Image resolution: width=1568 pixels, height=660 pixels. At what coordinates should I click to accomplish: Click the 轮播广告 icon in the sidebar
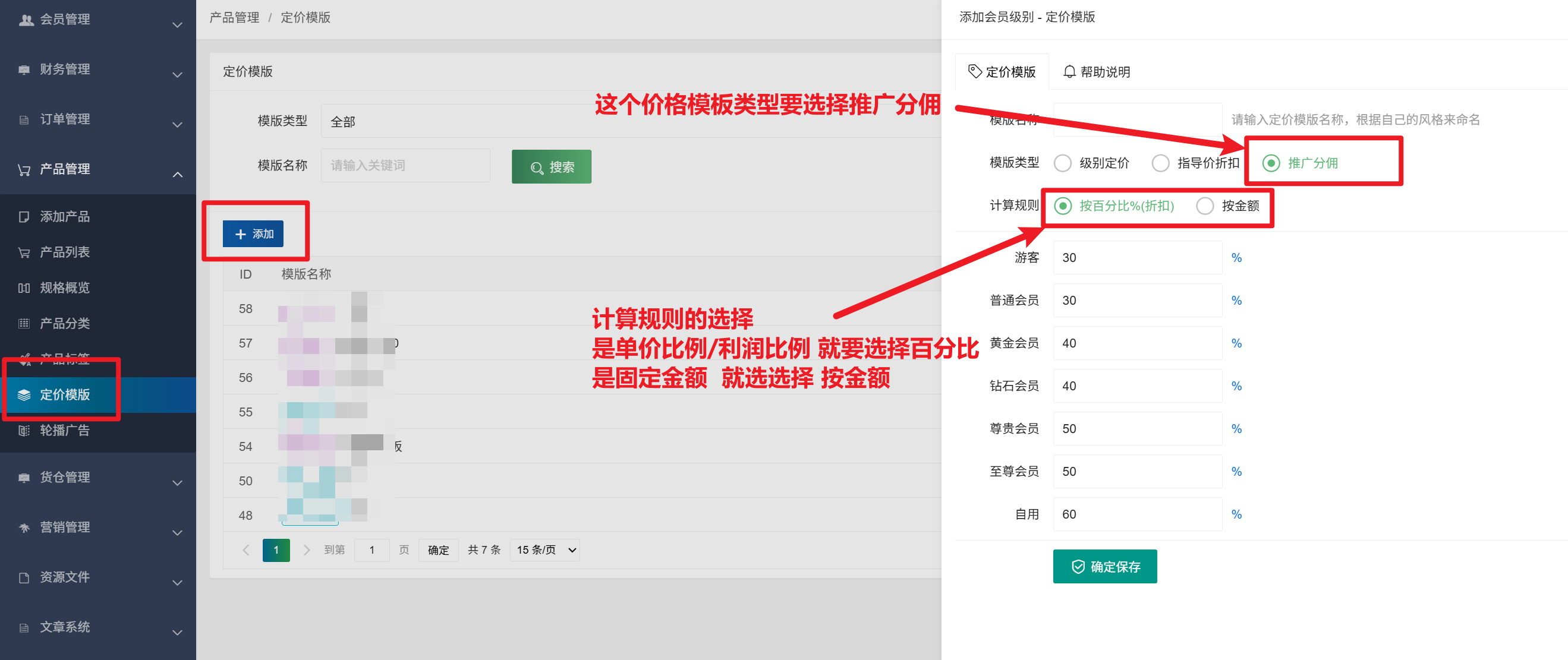click(x=24, y=431)
